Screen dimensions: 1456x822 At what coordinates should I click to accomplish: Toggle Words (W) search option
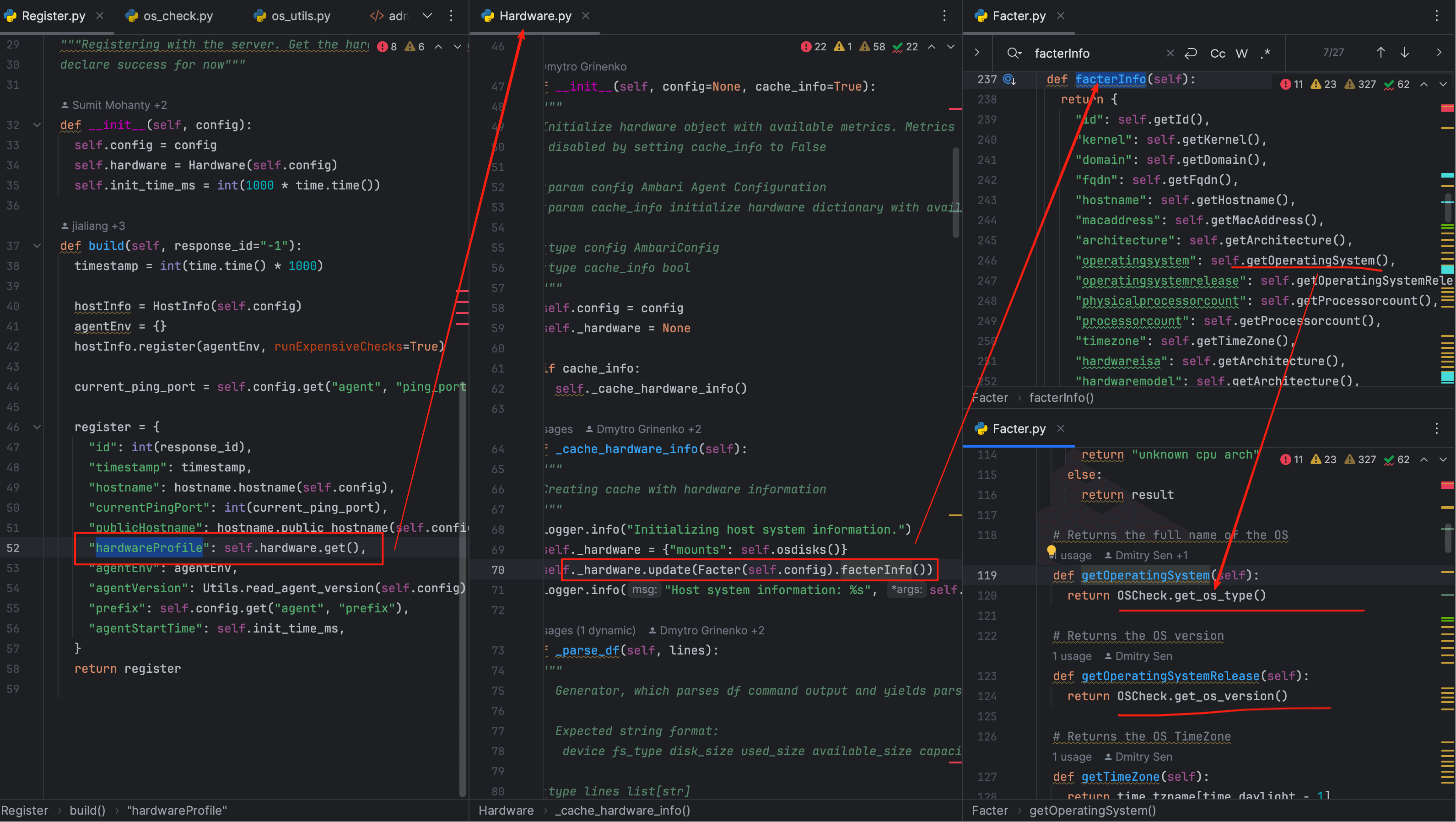tap(1241, 53)
